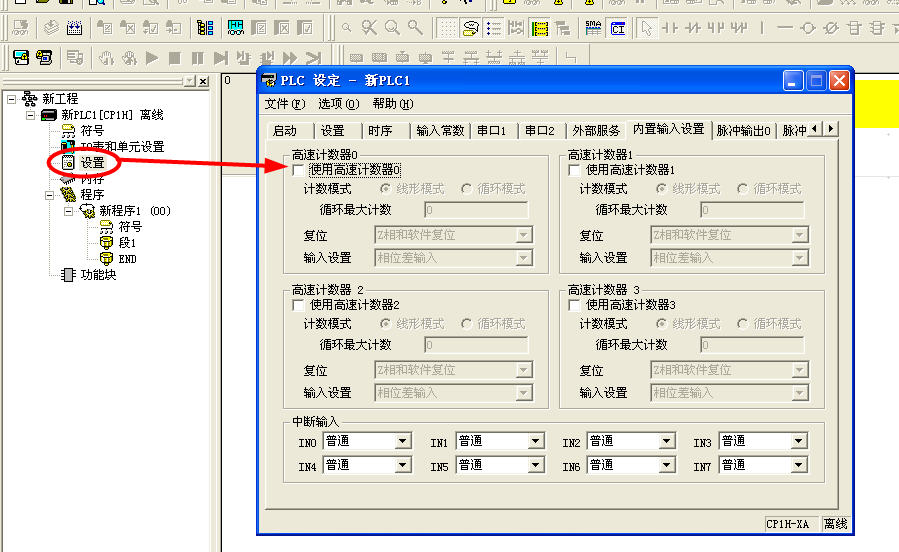The height and width of the screenshot is (552, 899).
Task: Tick the 使用高速计数器3 checkbox
Action: coord(574,305)
